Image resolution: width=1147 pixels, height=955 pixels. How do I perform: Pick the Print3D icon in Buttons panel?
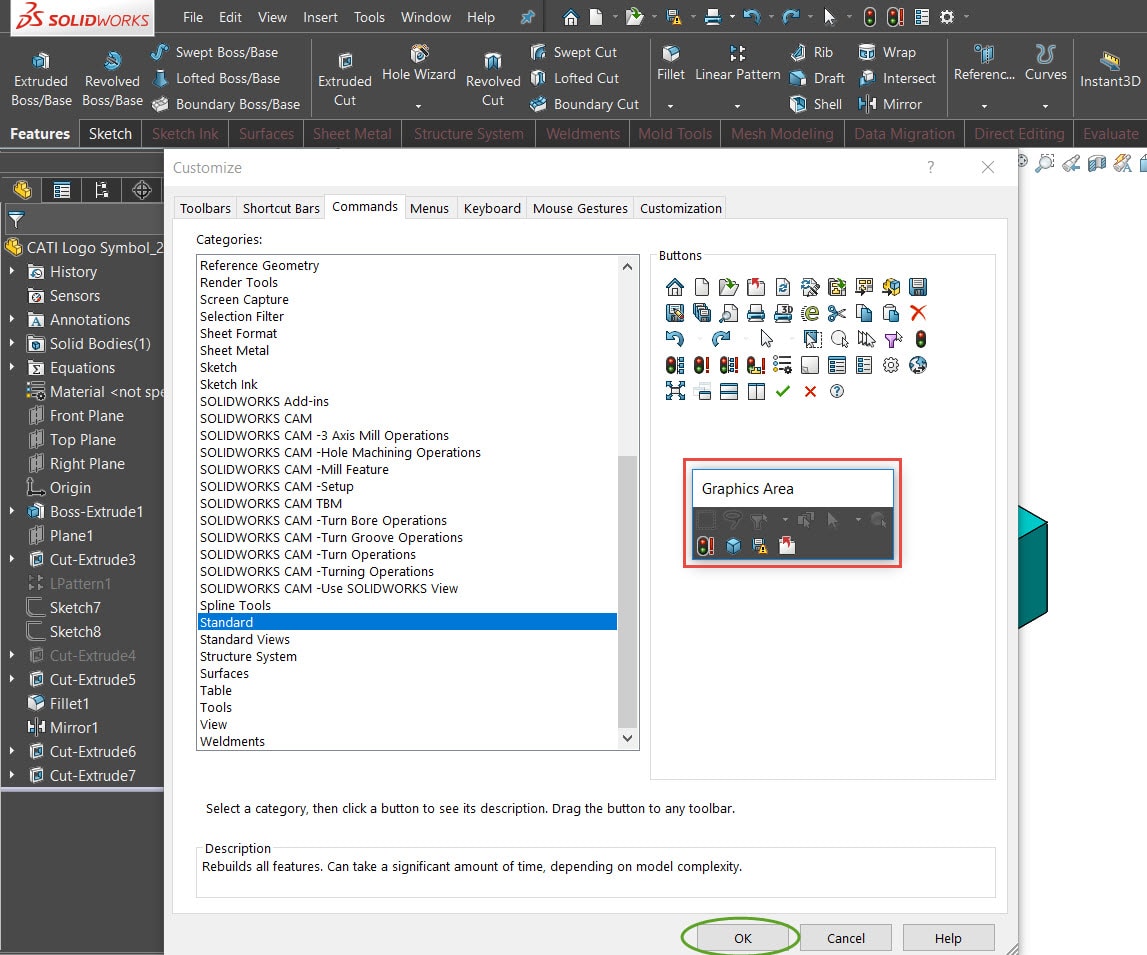pos(783,313)
